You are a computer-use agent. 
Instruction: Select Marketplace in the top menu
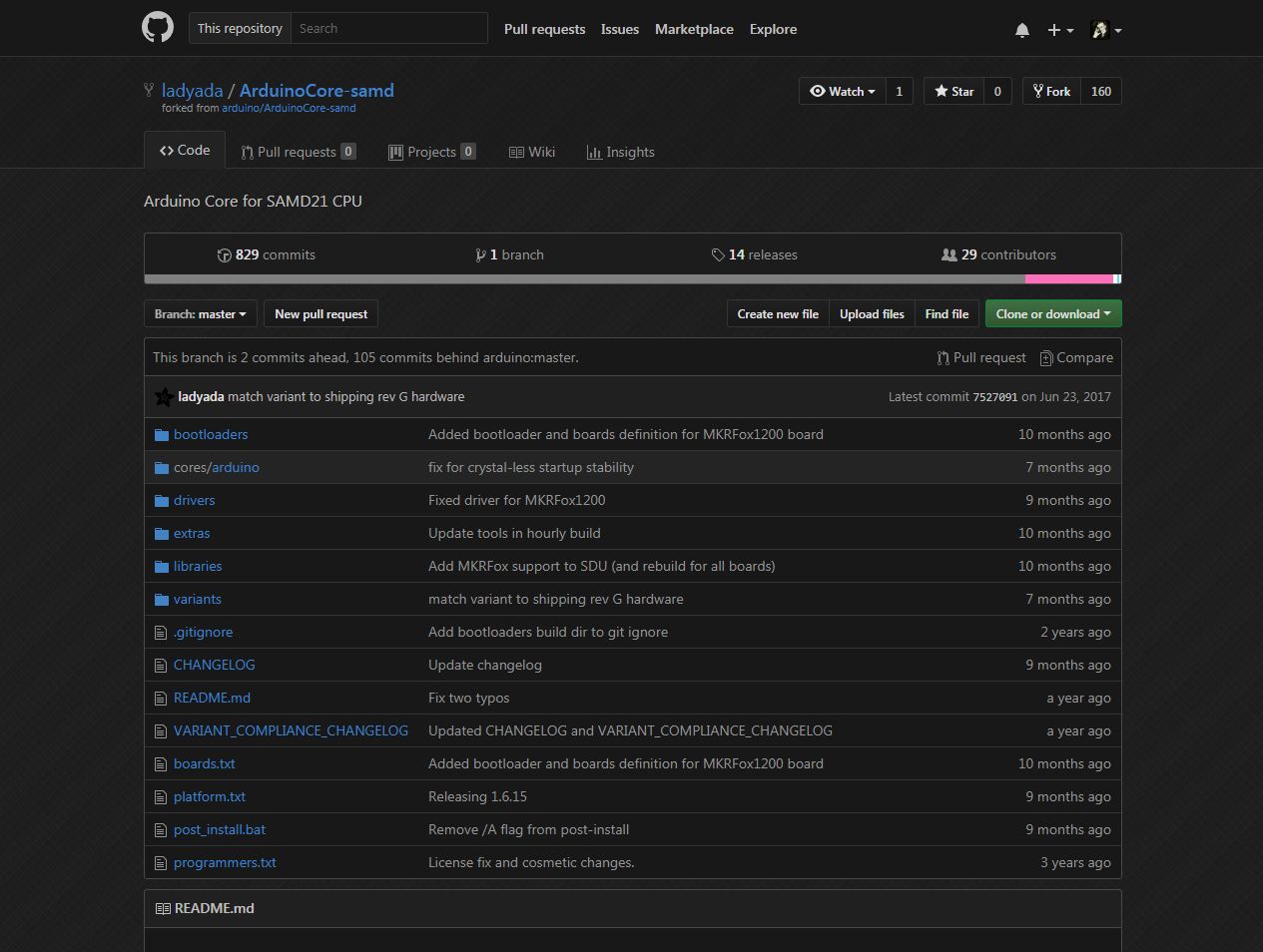[x=694, y=29]
